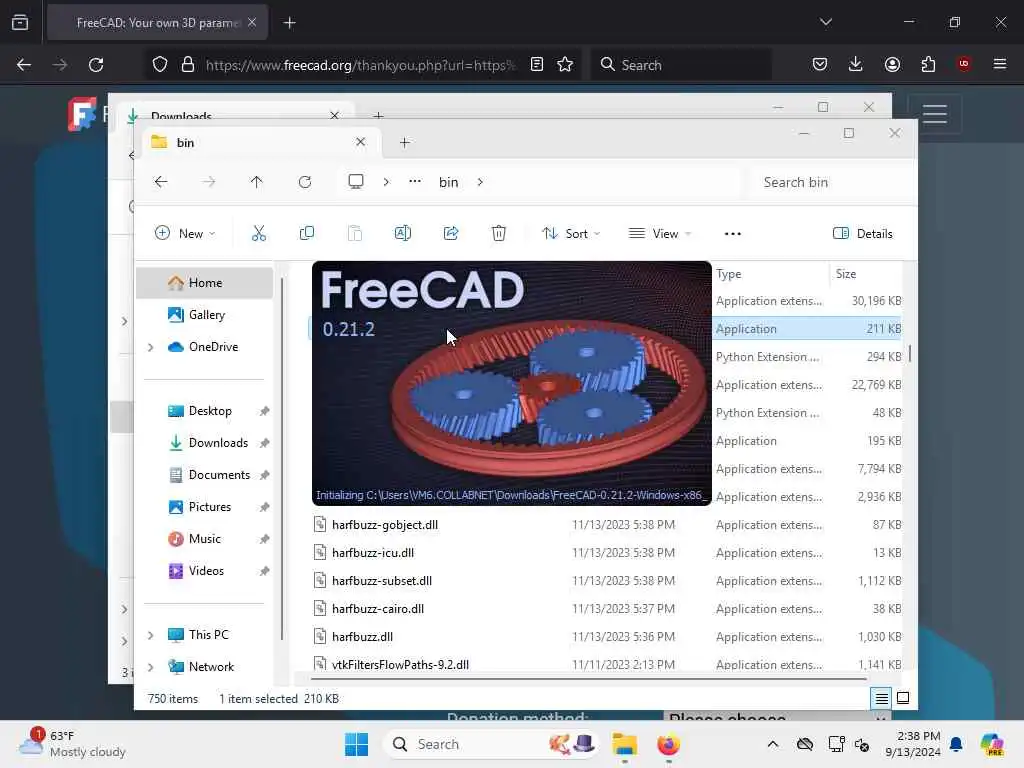Click the chevron after bin in address bar
This screenshot has width=1024, height=768.
click(x=480, y=182)
